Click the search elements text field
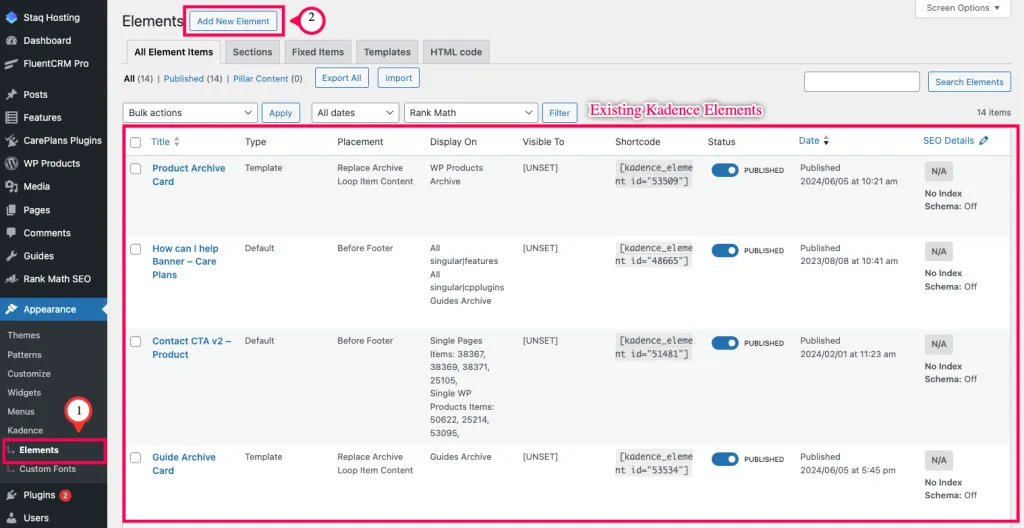 [862, 82]
